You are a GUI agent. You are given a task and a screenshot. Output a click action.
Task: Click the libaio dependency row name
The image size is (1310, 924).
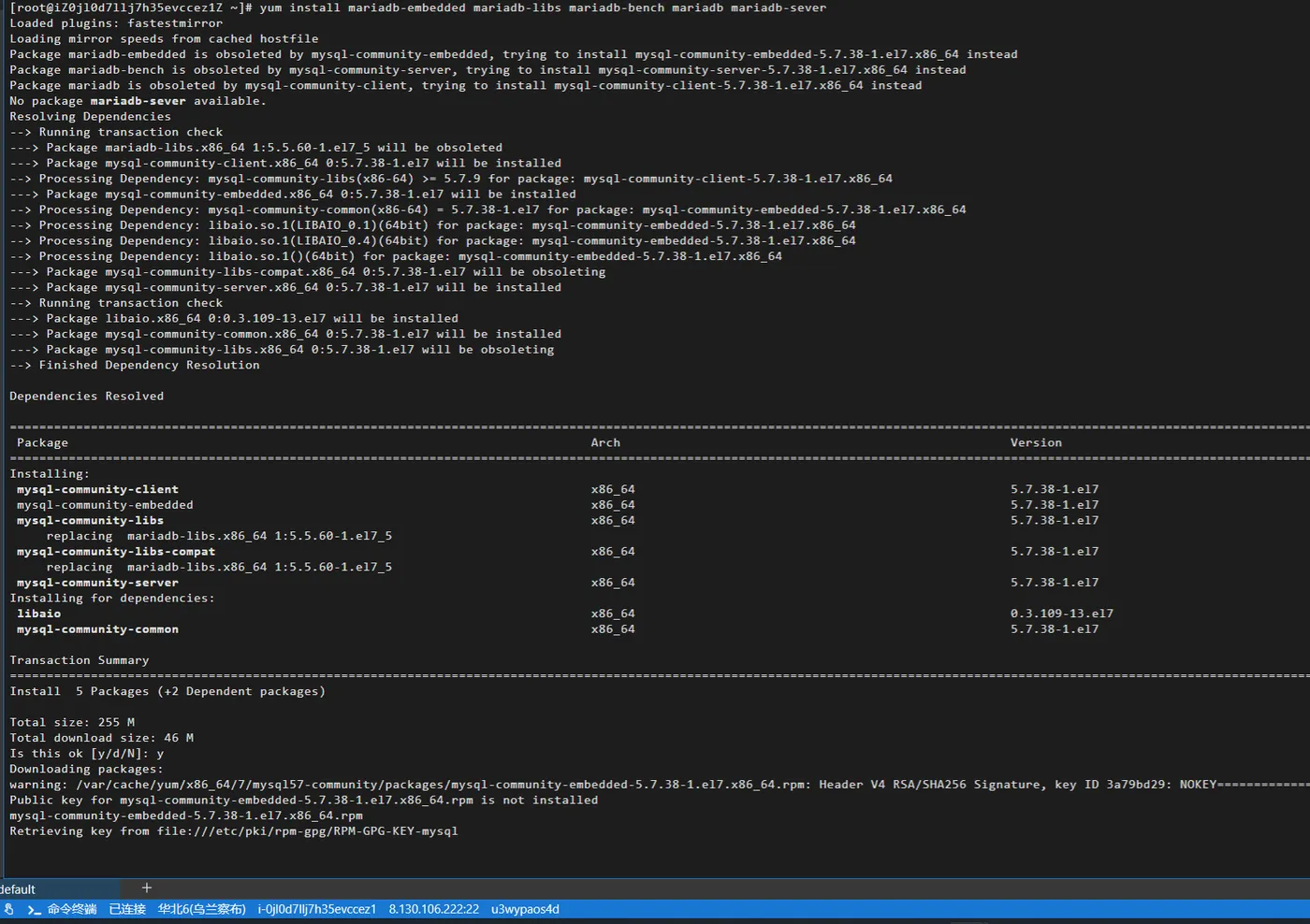point(38,614)
